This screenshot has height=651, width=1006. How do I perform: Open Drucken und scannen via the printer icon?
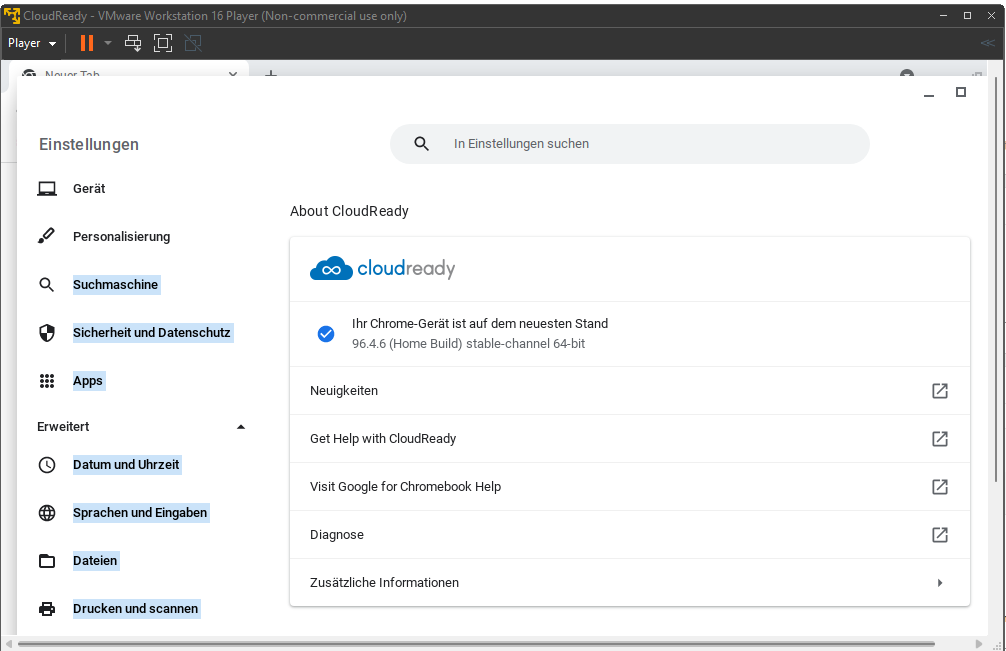(x=47, y=609)
